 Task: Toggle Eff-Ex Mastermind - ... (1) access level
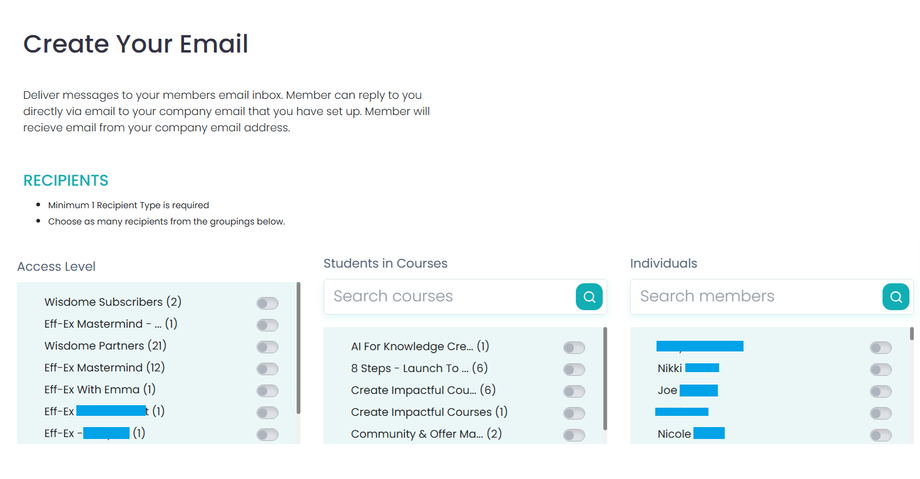[x=267, y=325]
